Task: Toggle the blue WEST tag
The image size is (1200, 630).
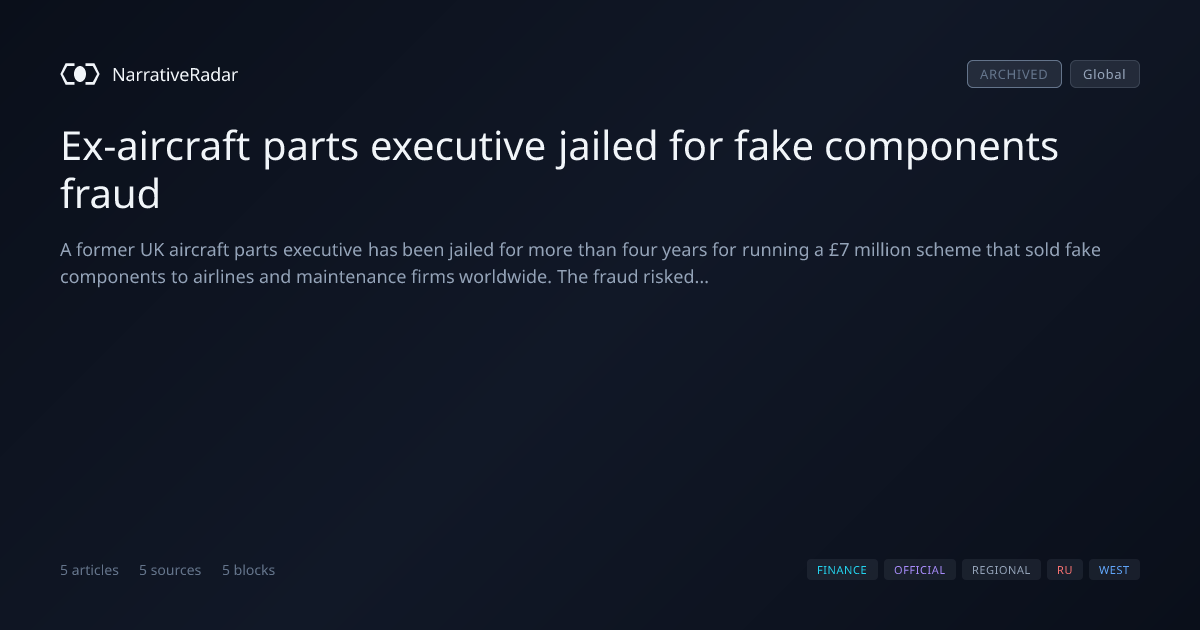Action: tap(1114, 570)
